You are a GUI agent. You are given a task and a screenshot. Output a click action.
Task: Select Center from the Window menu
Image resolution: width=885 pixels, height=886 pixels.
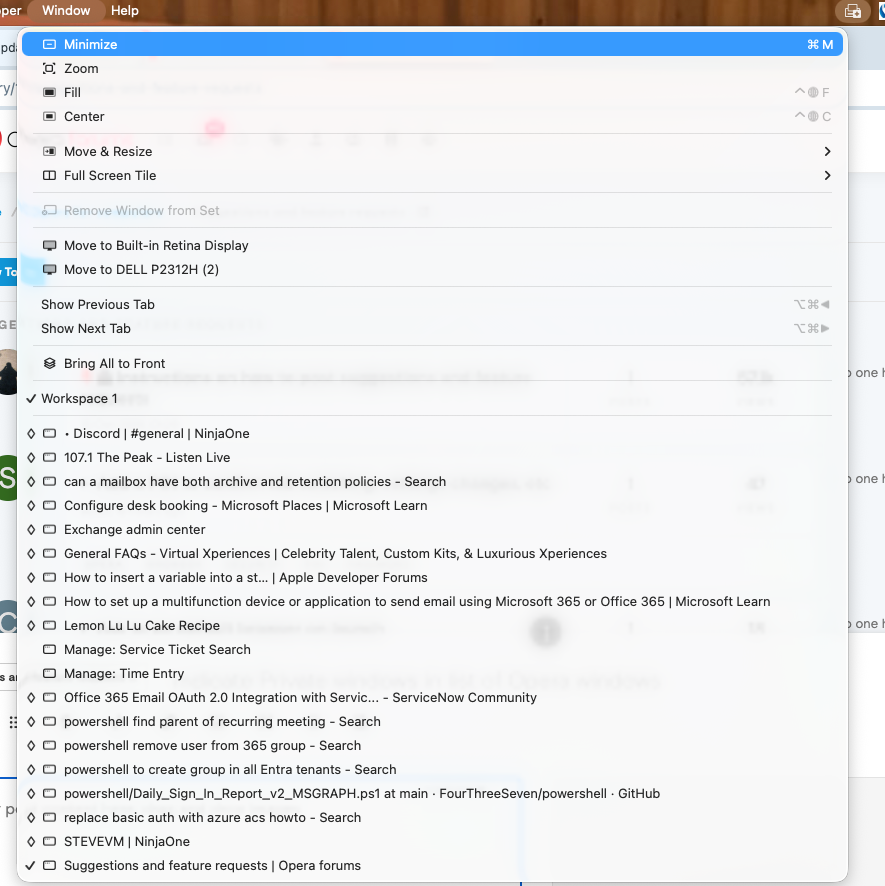coord(432,116)
